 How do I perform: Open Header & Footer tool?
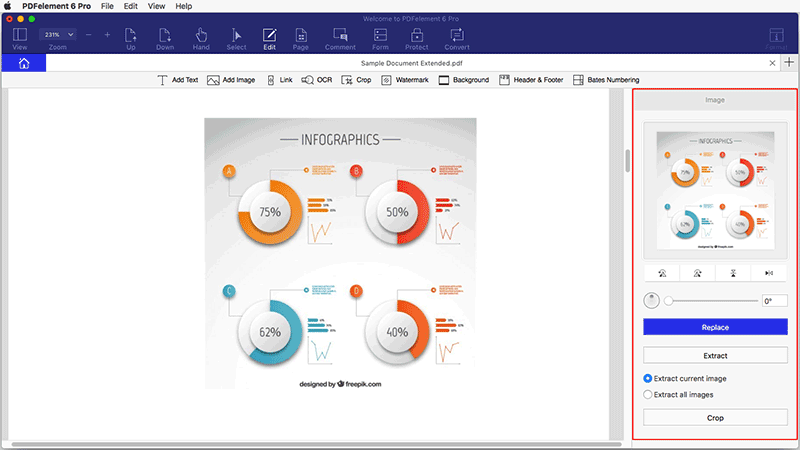pos(531,80)
